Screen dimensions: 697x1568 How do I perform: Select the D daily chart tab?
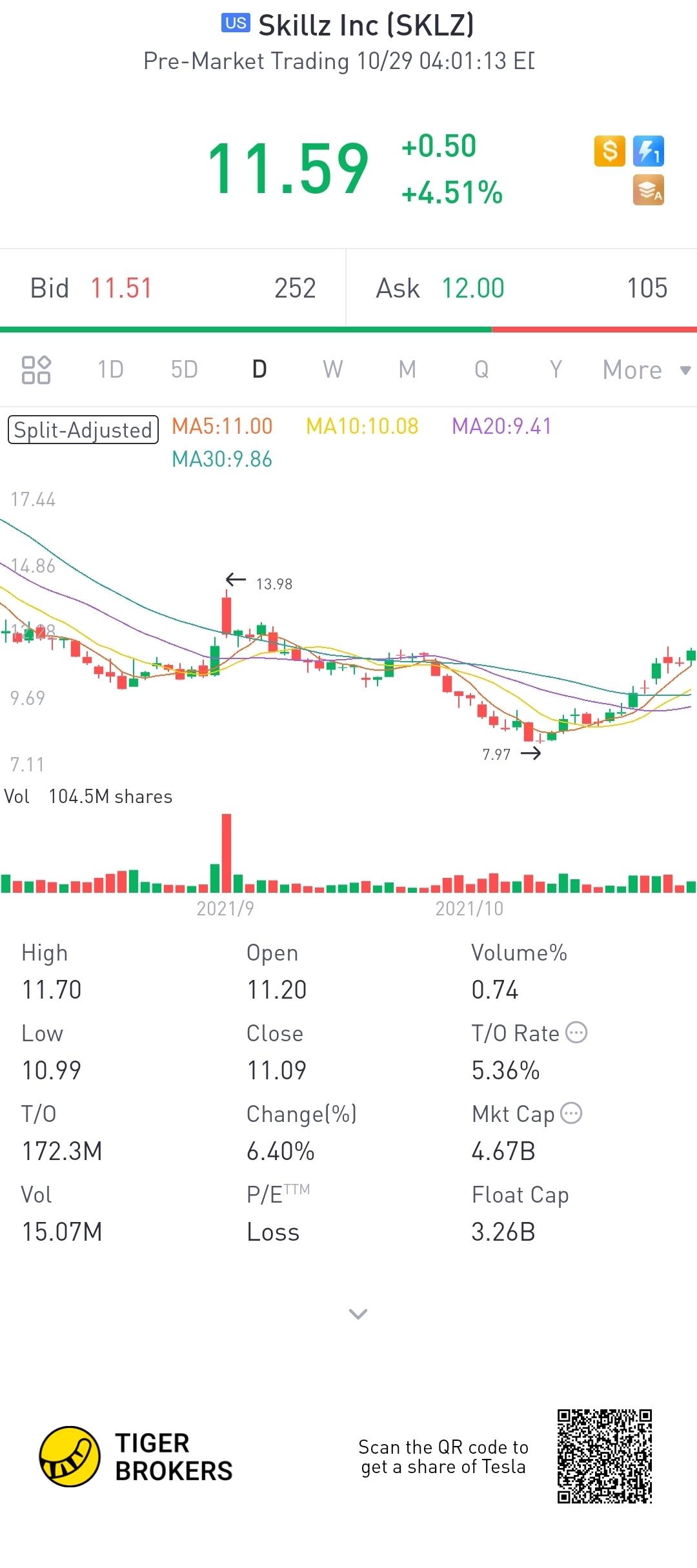point(259,370)
